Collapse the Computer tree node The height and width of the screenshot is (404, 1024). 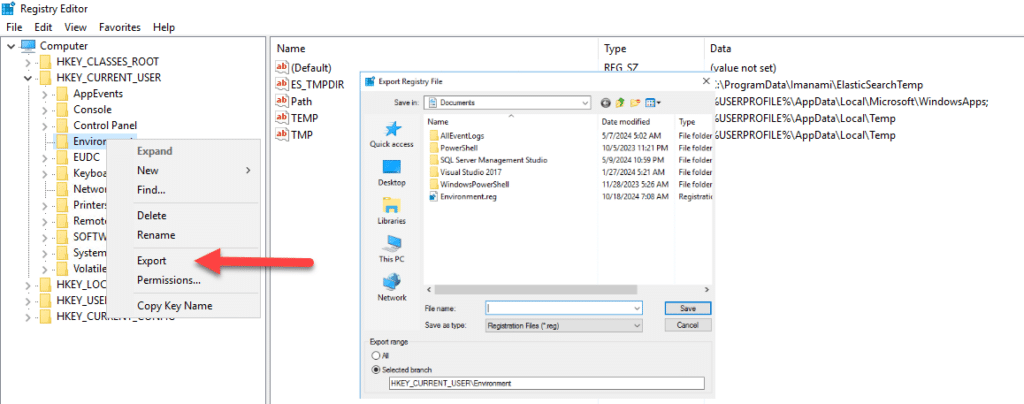point(11,46)
